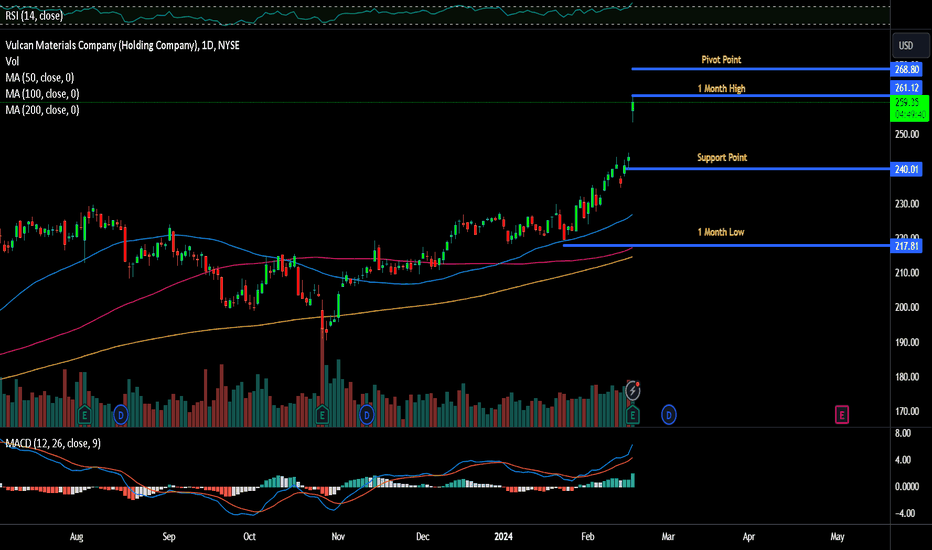
Task: Click the 2024 label on time axis
Action: click(x=503, y=536)
